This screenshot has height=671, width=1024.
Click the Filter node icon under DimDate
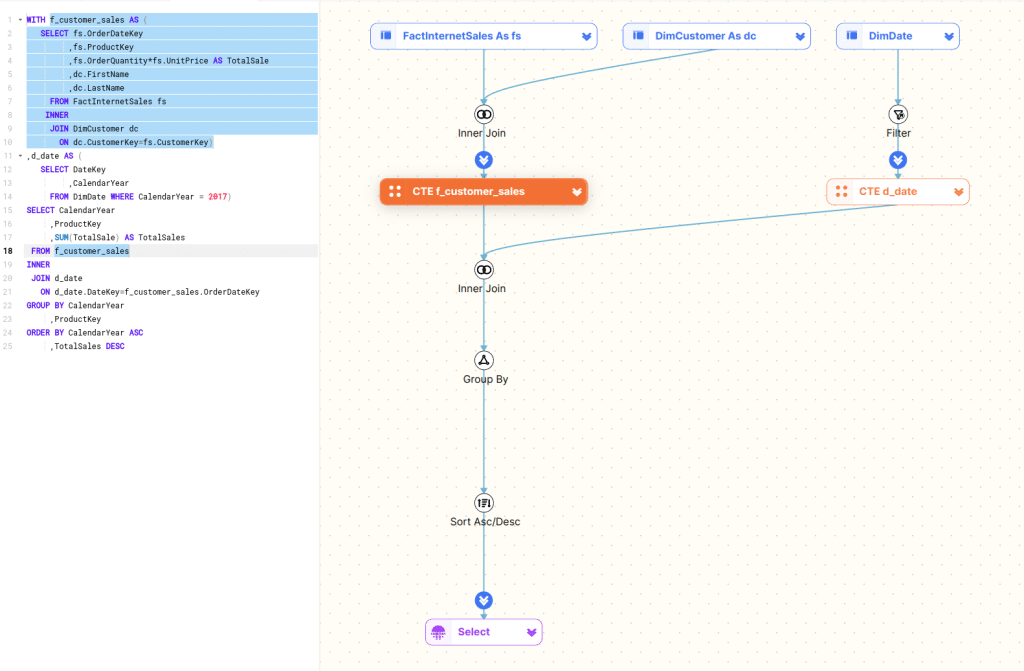(898, 113)
